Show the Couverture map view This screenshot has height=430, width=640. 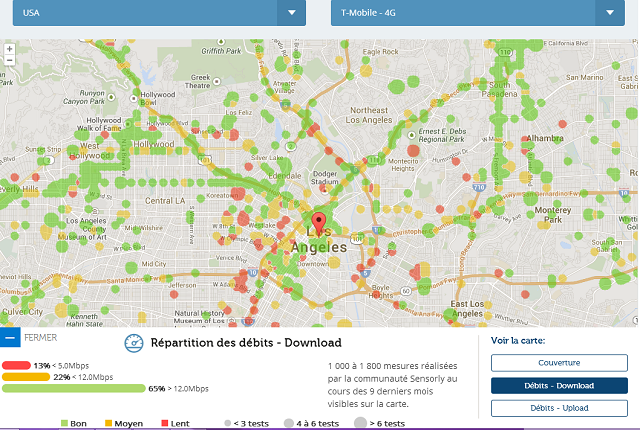pos(559,363)
